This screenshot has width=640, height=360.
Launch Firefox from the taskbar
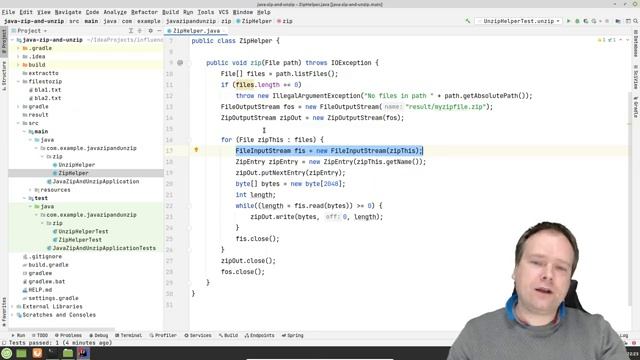(37, 353)
